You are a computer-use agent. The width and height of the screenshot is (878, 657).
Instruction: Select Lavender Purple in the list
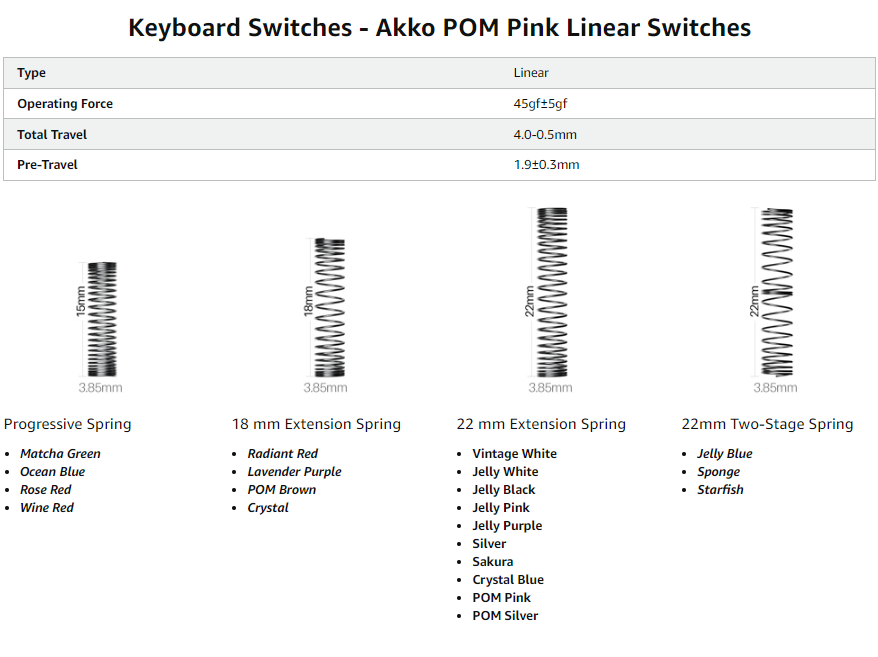295,472
